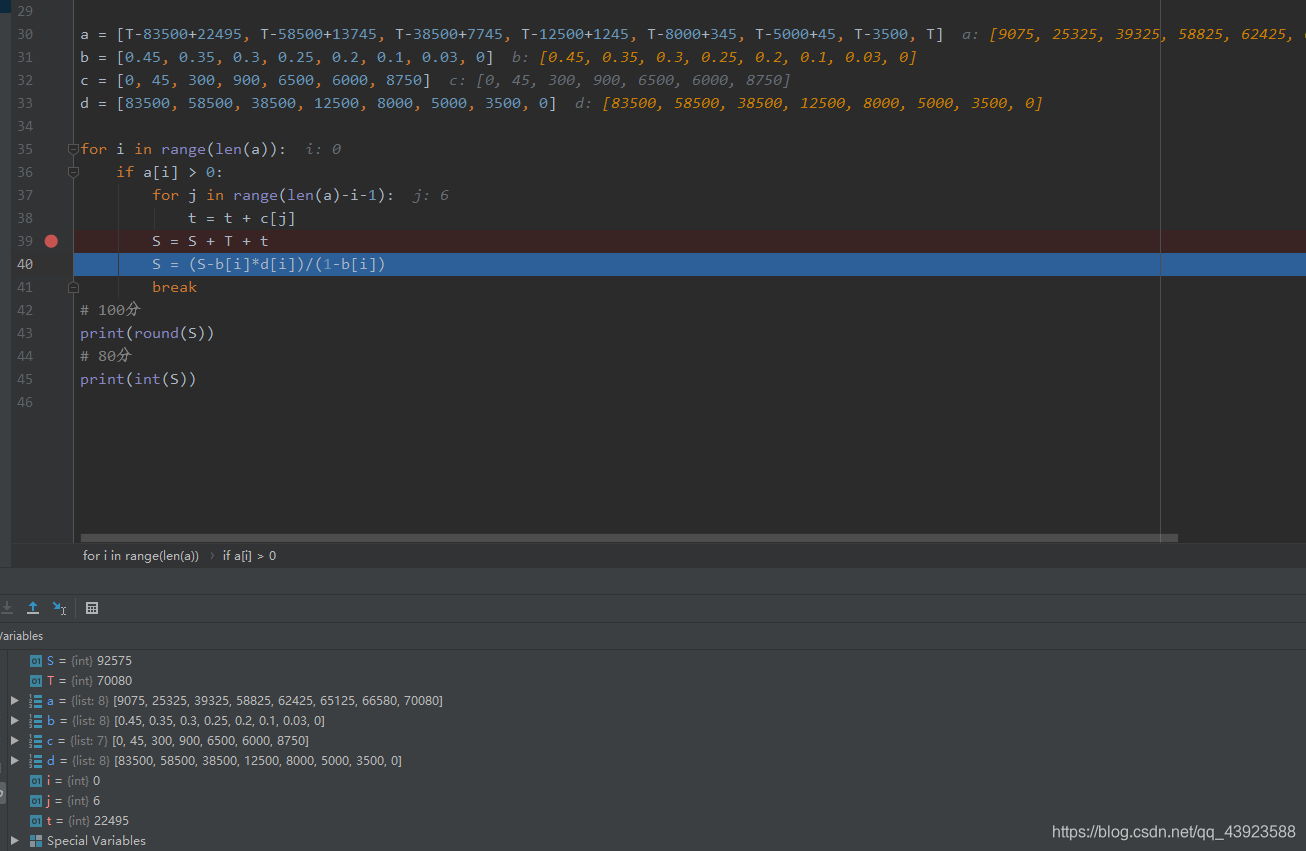This screenshot has height=851, width=1306.
Task: Click the Special Variables grid icon
Action: [36, 841]
